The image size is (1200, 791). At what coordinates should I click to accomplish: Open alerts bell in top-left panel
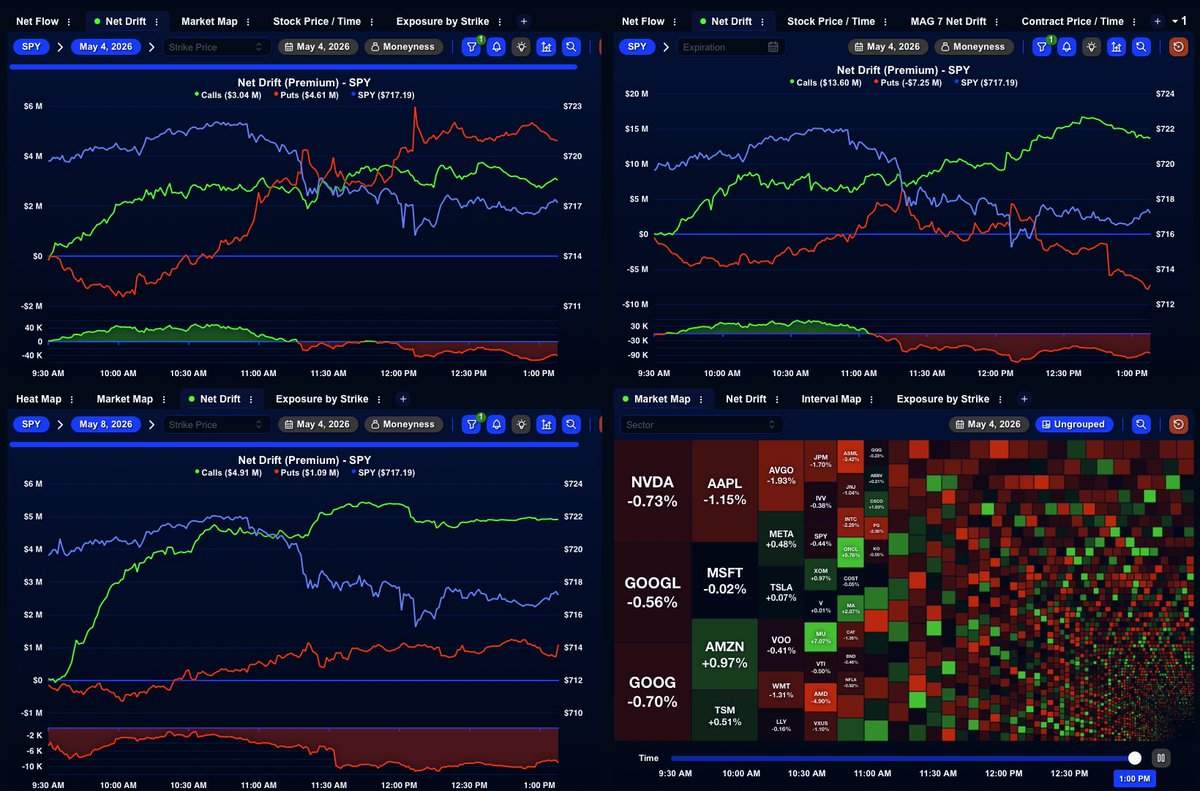(496, 46)
